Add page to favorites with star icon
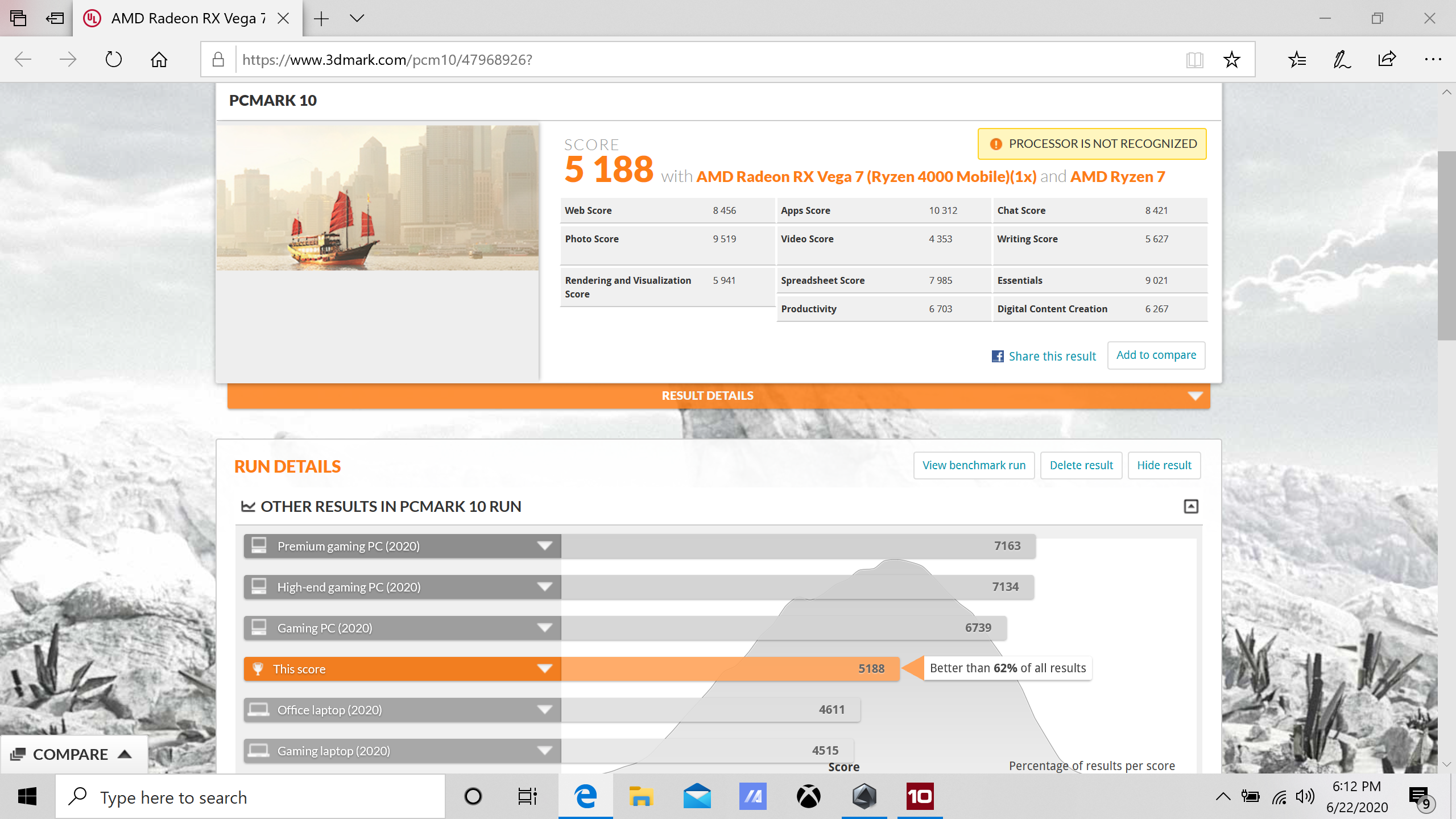The width and height of the screenshot is (1456, 819). click(1231, 59)
